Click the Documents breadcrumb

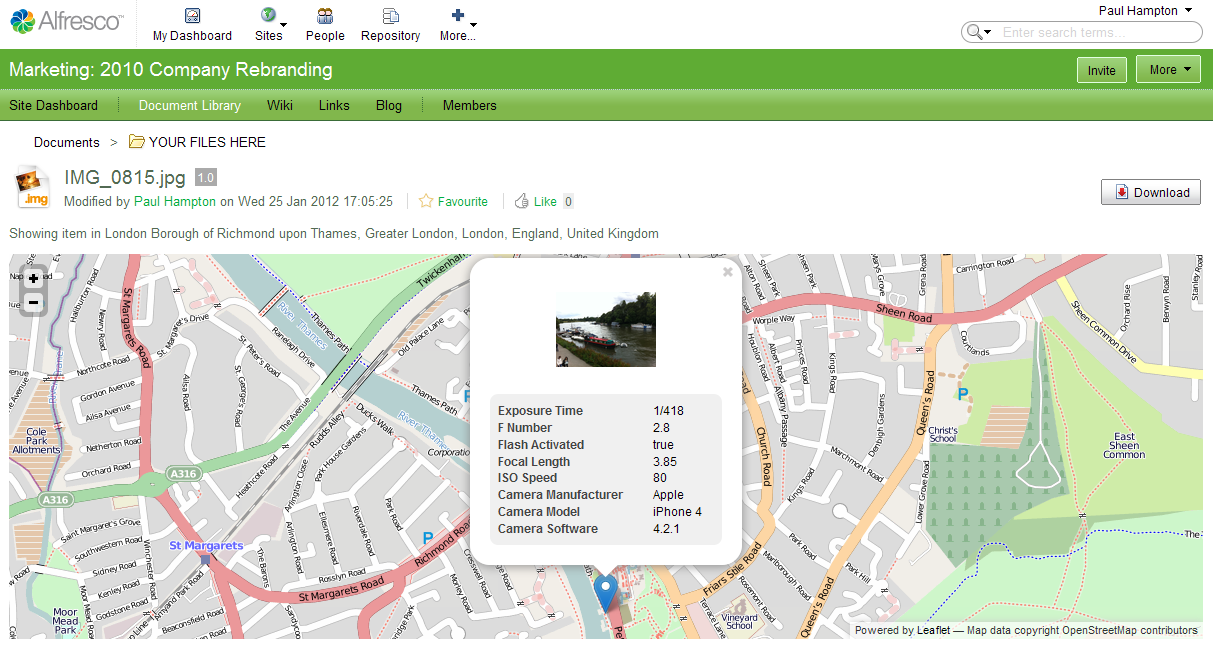67,142
